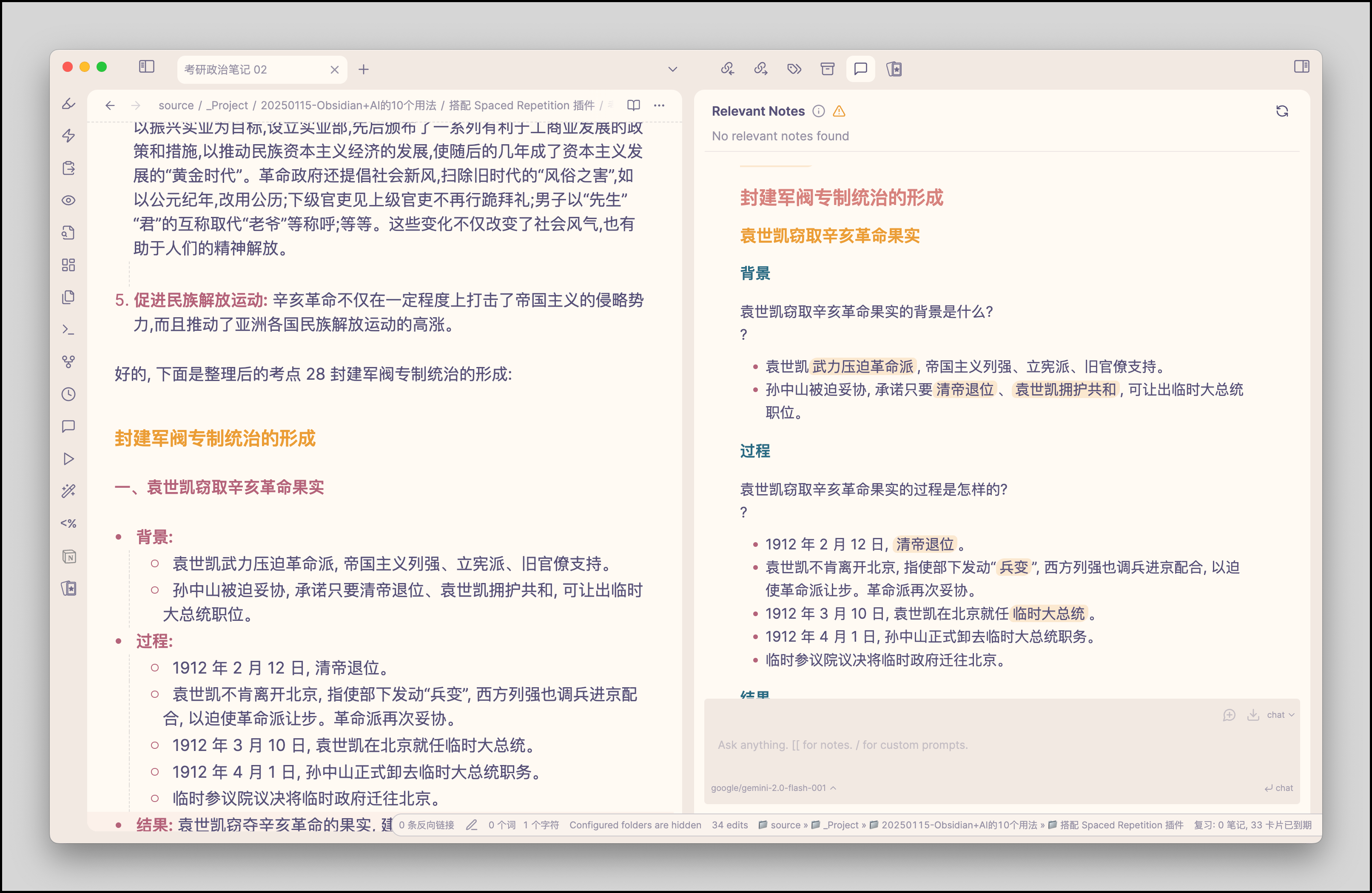
Task: Click the Relevant Notes warning triangle
Action: [840, 111]
